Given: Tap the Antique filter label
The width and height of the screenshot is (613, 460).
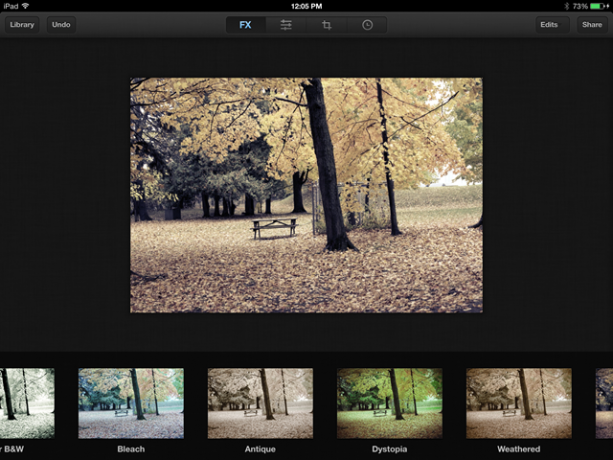Looking at the screenshot, I should click(260, 449).
